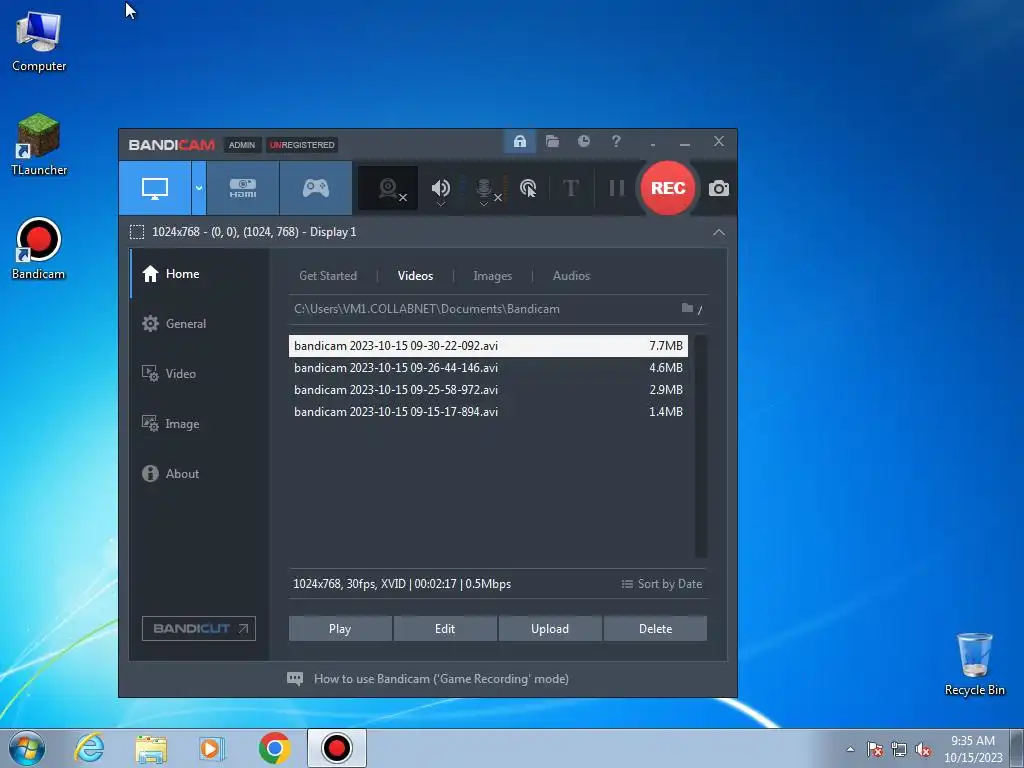1024x768 pixels.
Task: Open the Recycle Bin desktop icon
Action: pyautogui.click(x=975, y=664)
